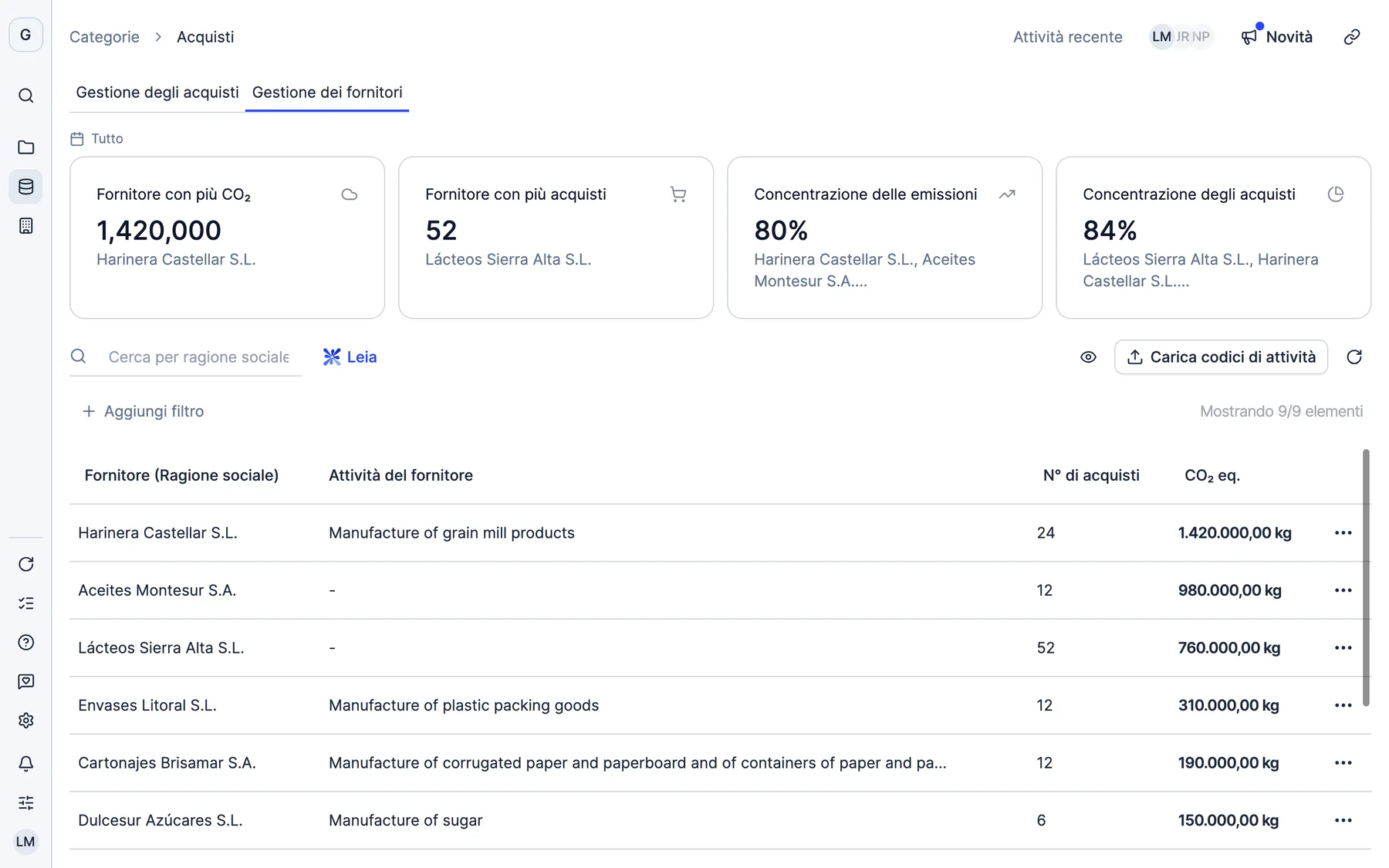This screenshot has width=1389, height=868.
Task: Click Carica codici di attività button
Action: 1221,357
